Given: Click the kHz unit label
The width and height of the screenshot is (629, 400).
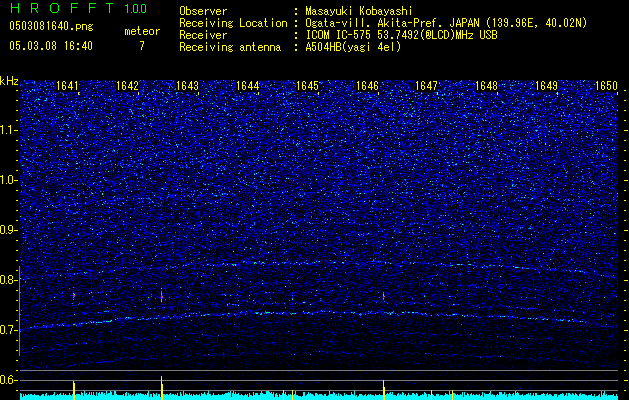Looking at the screenshot, I should 9,80.
